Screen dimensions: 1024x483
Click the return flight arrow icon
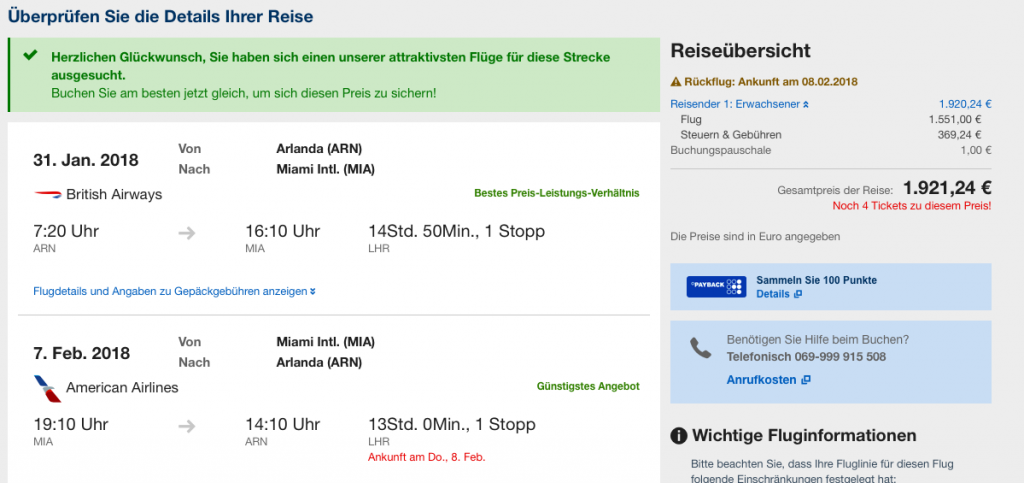[188, 427]
